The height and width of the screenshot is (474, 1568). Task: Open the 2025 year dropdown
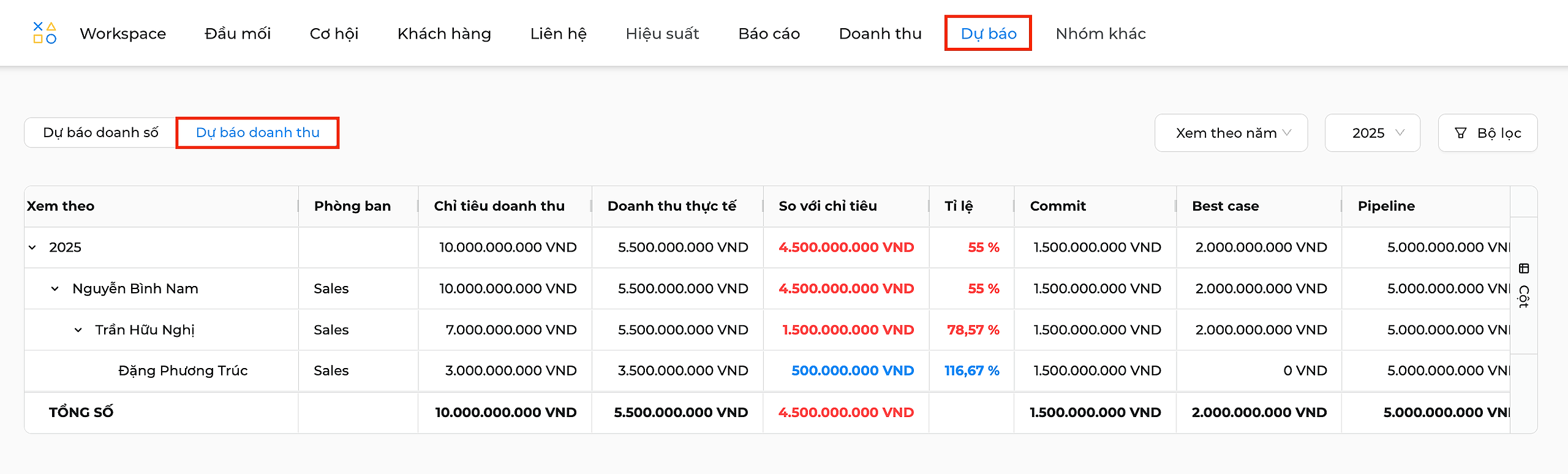1373,133
